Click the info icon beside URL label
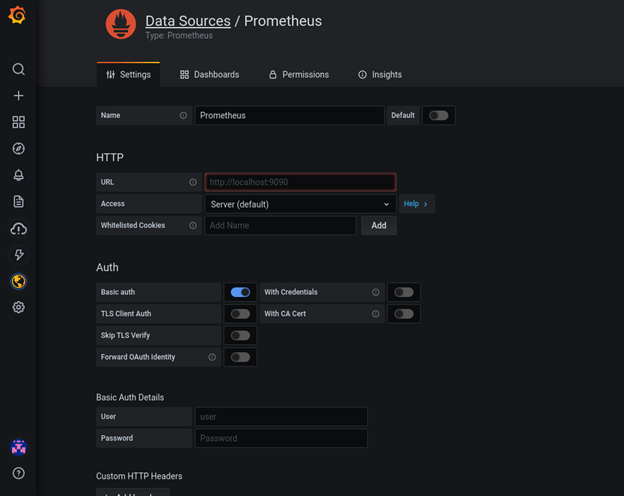Viewport: 624px width, 496px height. [193, 182]
